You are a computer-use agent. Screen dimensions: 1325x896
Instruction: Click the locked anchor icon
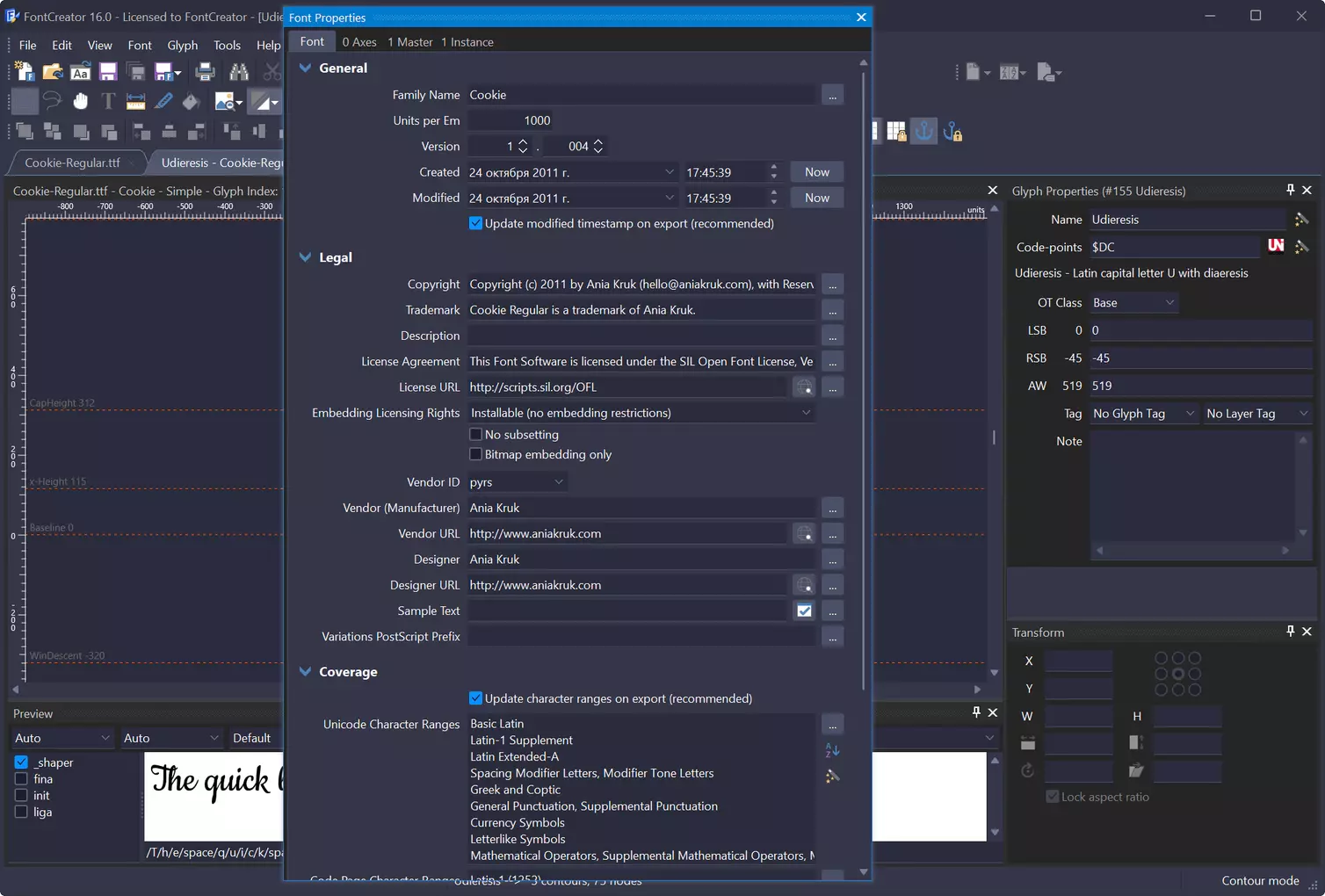pyautogui.click(x=952, y=132)
